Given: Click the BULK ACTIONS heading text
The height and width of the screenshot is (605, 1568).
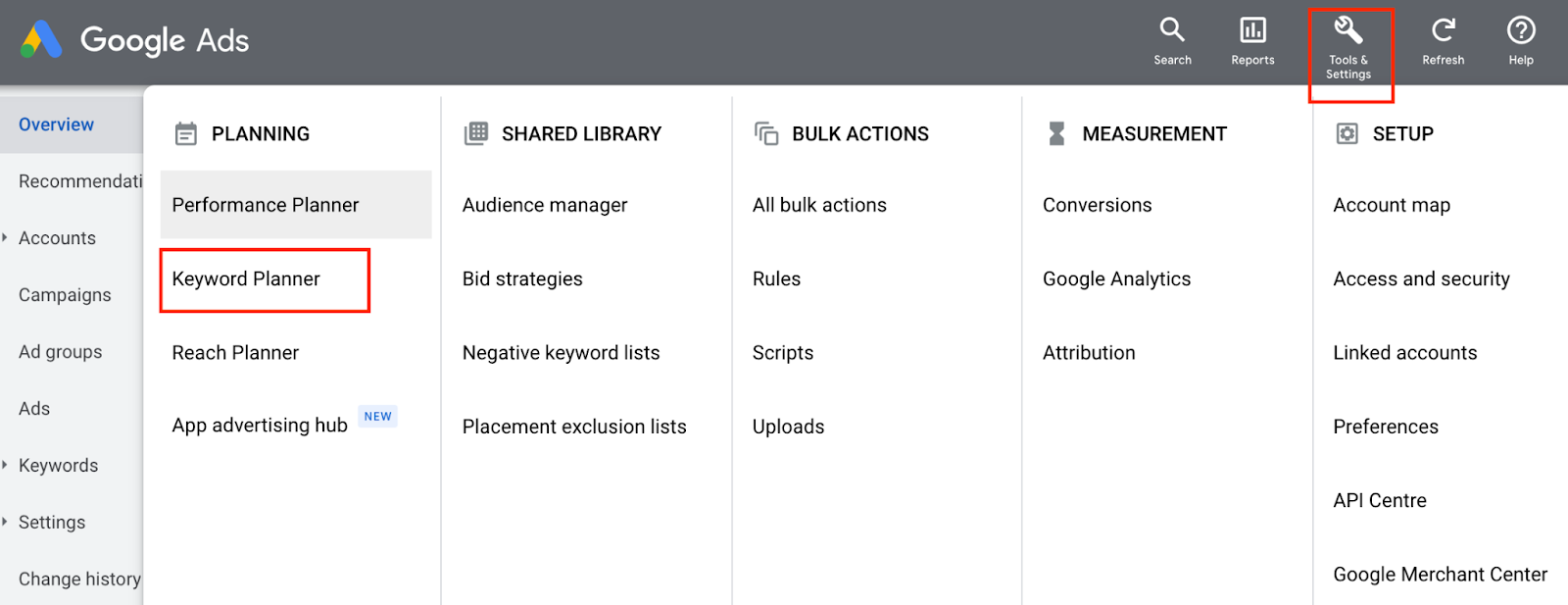Looking at the screenshot, I should click(x=860, y=133).
